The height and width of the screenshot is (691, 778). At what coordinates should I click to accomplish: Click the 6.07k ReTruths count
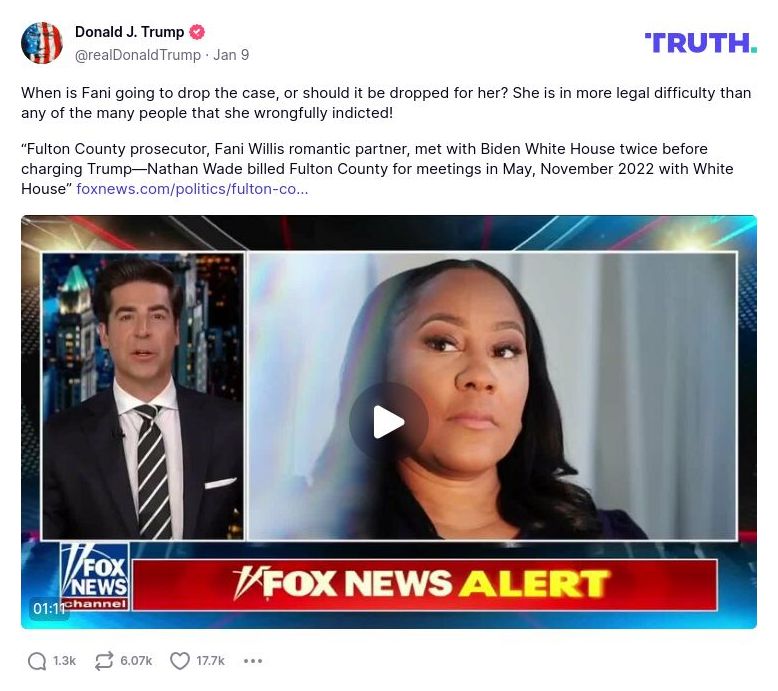136,661
